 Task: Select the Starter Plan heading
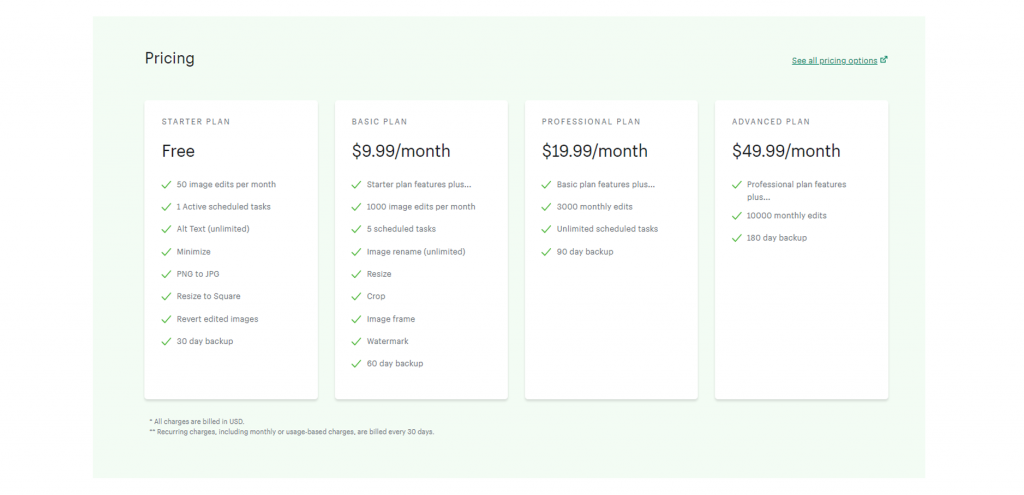(x=196, y=122)
